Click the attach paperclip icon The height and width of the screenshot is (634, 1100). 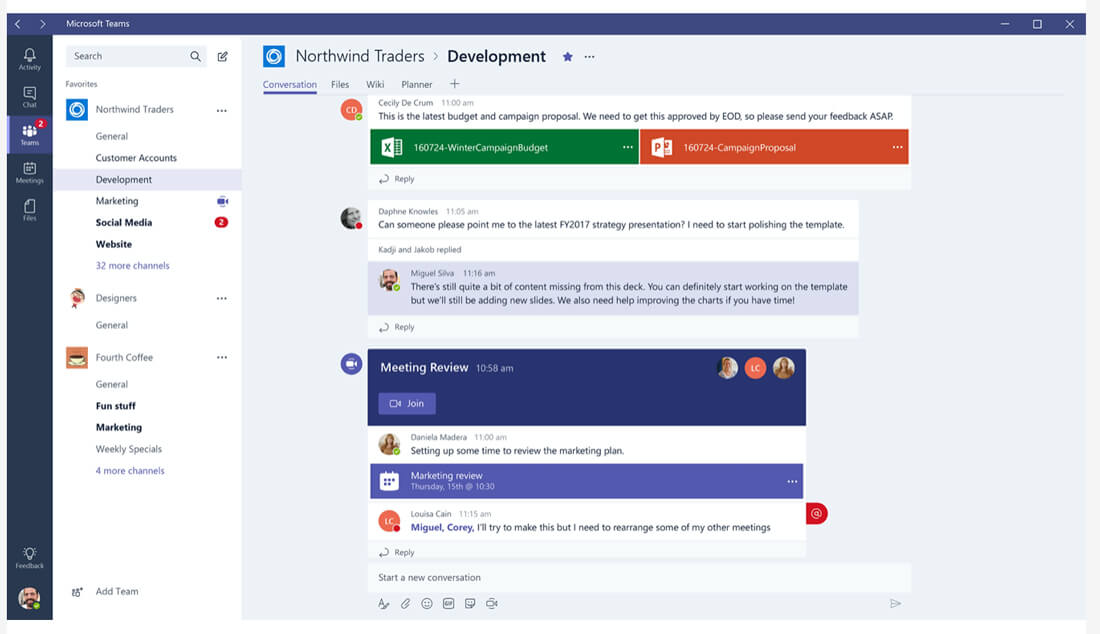(x=405, y=604)
